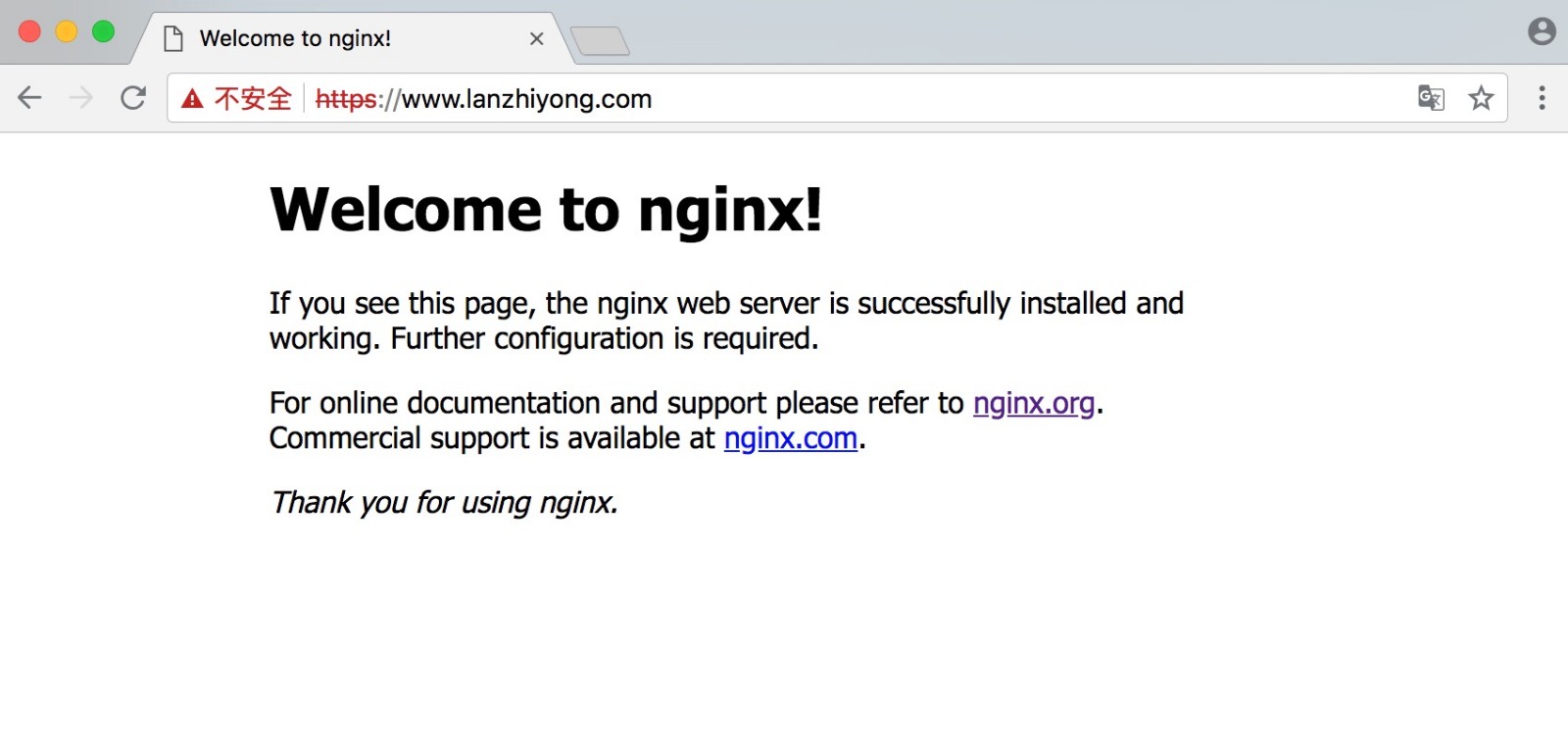1568x749 pixels.
Task: Click the red security warning triangle
Action: 192,99
